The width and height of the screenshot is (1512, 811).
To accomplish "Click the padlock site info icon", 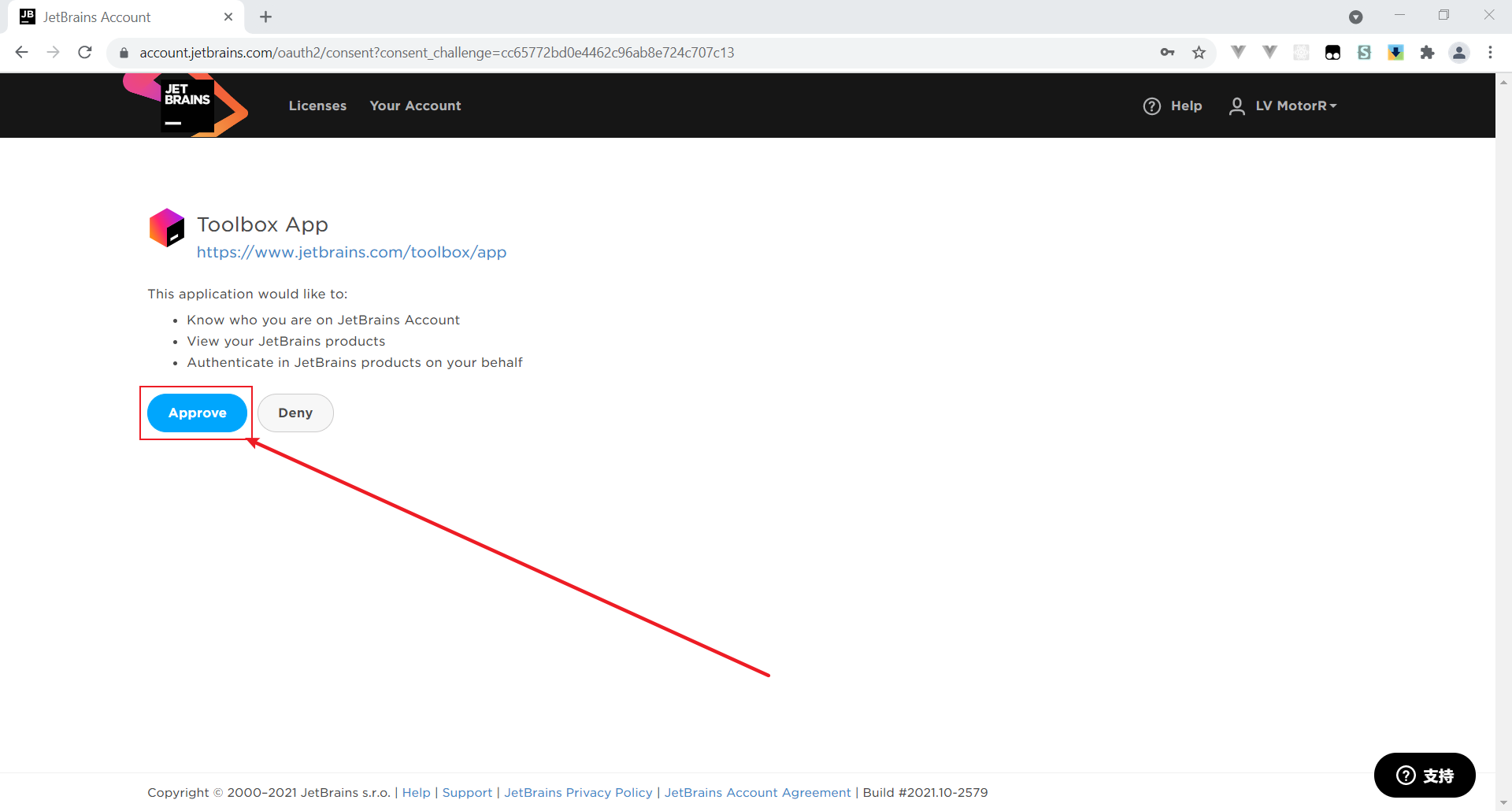I will (x=124, y=53).
